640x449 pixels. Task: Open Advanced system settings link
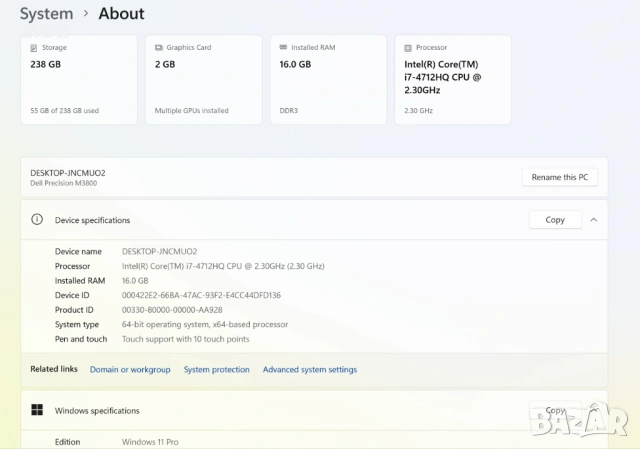click(310, 369)
